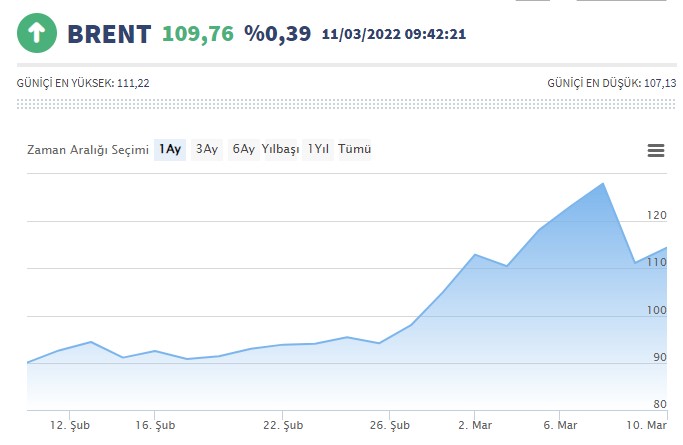Click the 11/03/2022 09:42:21 timestamp
Image resolution: width=683 pixels, height=445 pixels.
tap(394, 34)
